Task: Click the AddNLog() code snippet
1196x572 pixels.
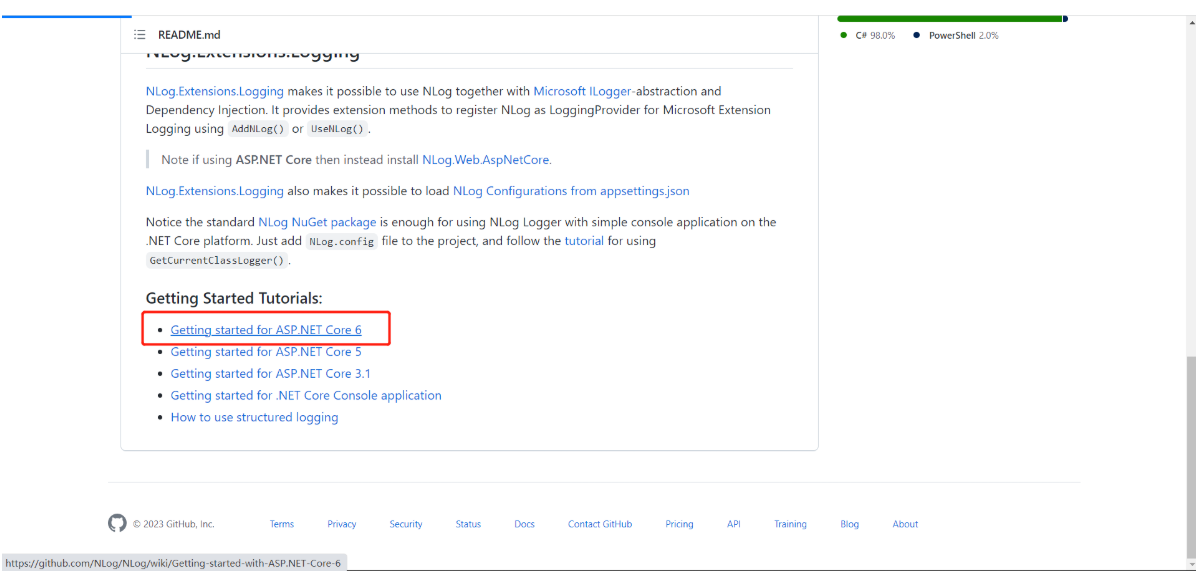Action: 258,129
